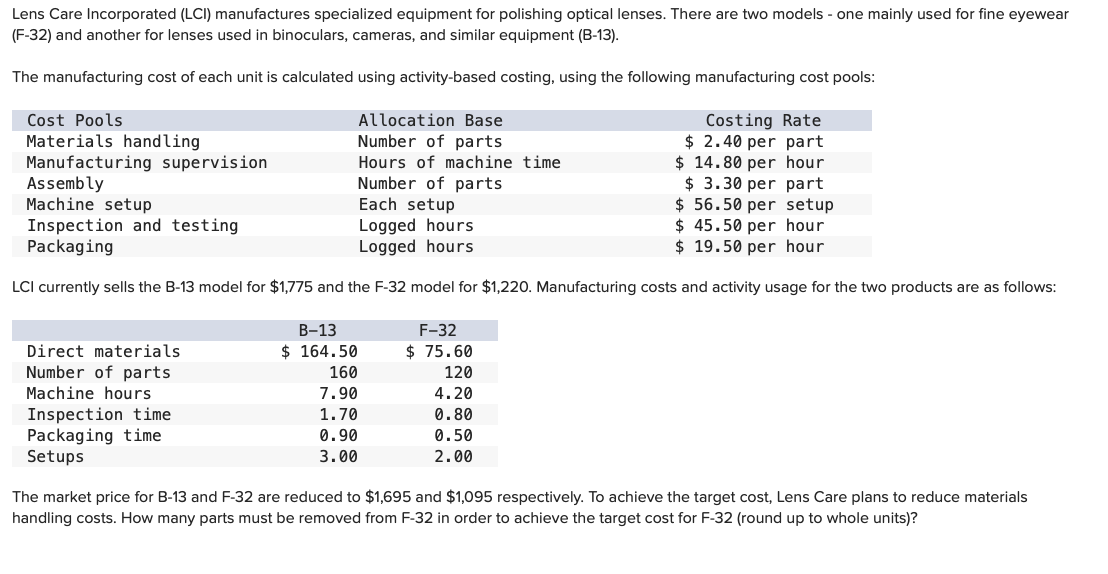Click '(round up to whole units)?' text
The image size is (1108, 574).
click(x=827, y=518)
